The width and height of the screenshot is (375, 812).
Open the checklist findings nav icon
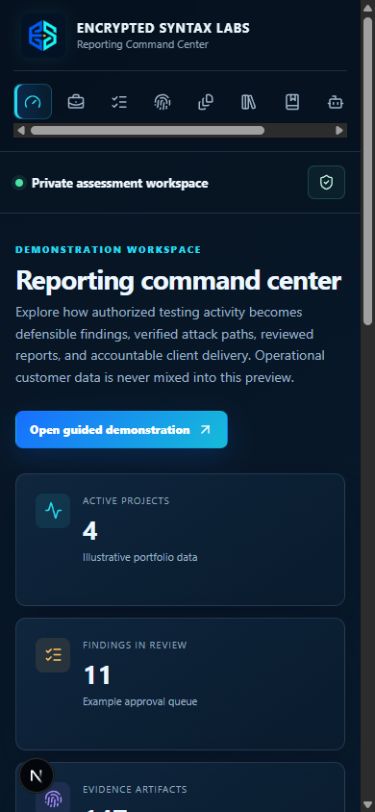119,102
